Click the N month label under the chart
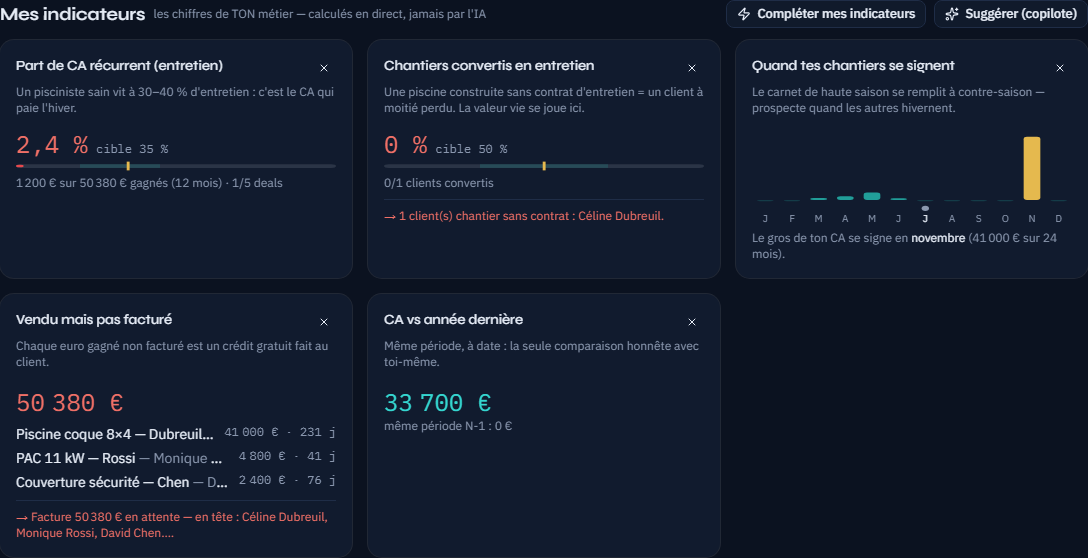Image resolution: width=1088 pixels, height=558 pixels. 1032,219
